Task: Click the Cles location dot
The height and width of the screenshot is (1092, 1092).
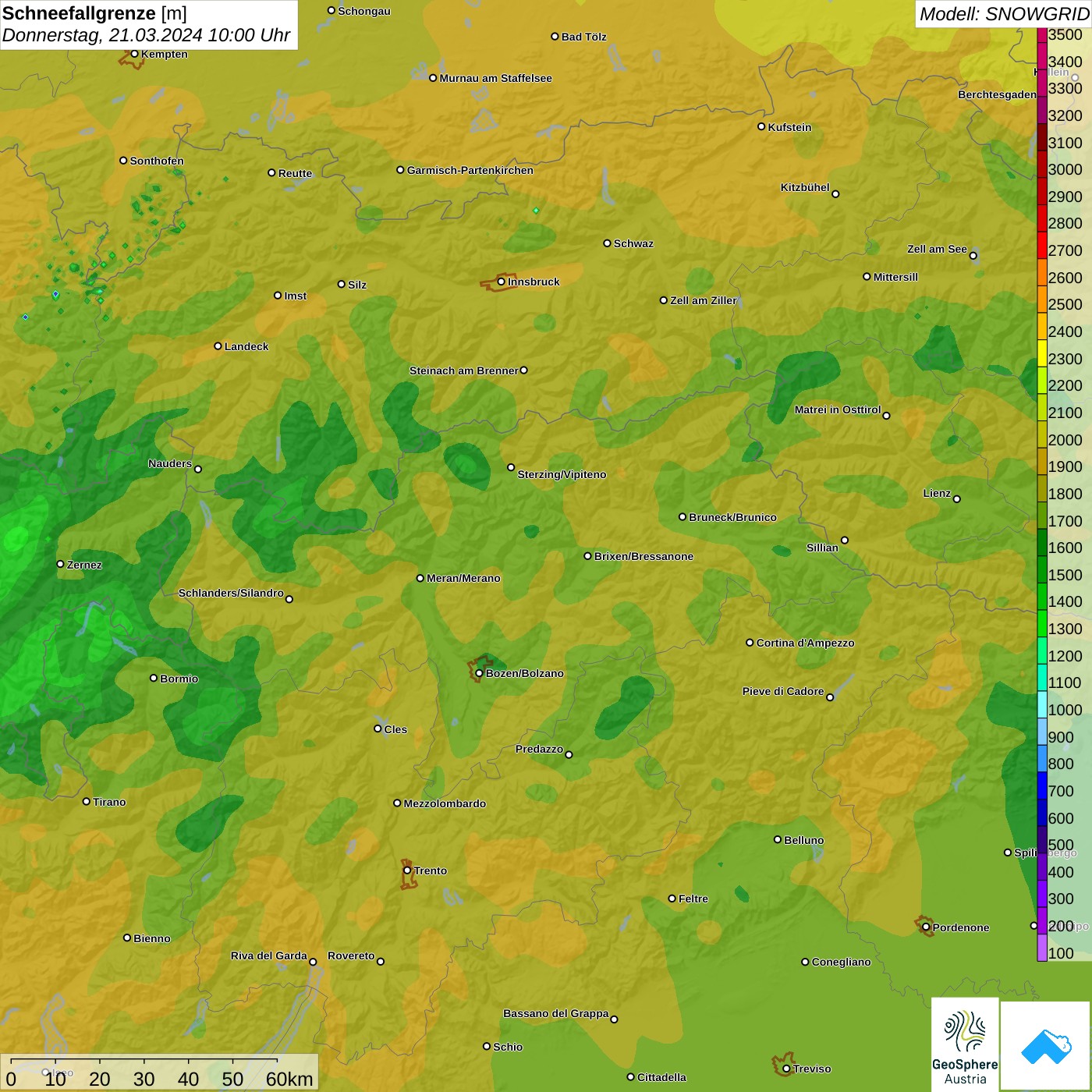Action: [378, 729]
